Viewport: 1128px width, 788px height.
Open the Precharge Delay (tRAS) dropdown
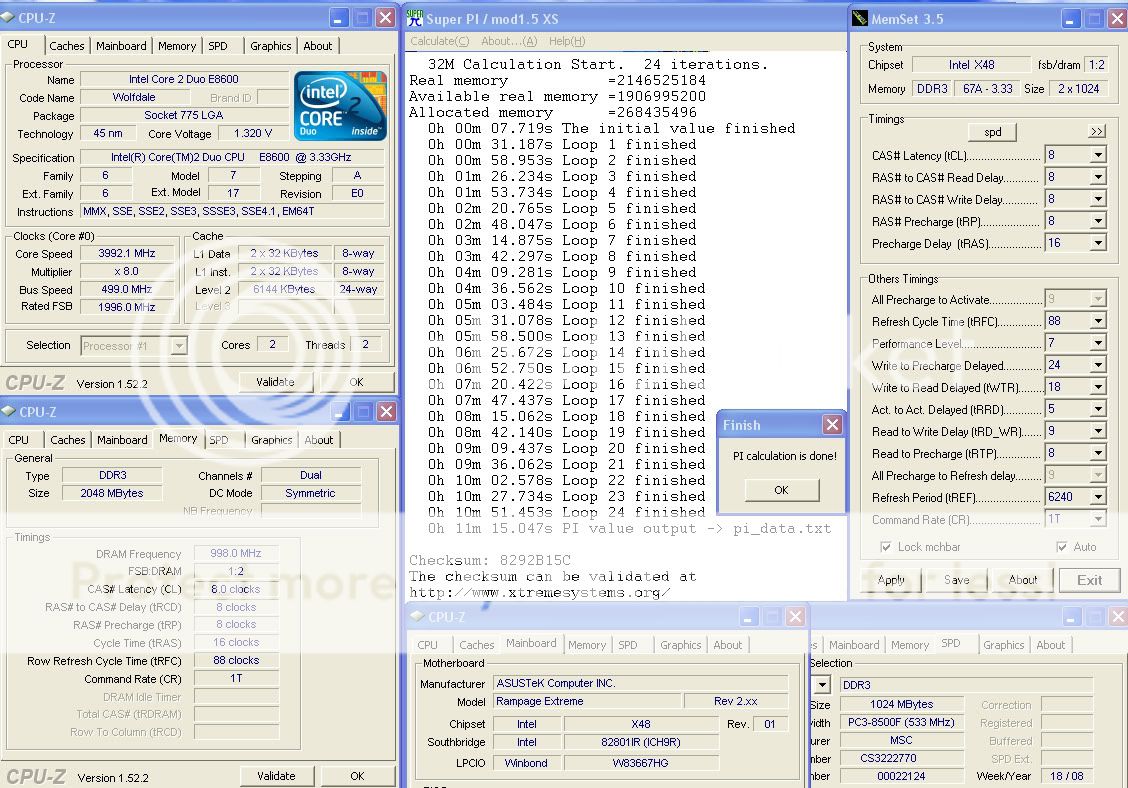click(x=1098, y=243)
